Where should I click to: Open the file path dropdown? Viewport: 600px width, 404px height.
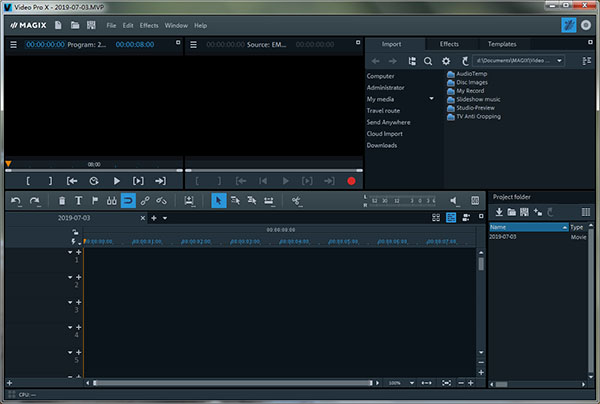click(x=559, y=61)
